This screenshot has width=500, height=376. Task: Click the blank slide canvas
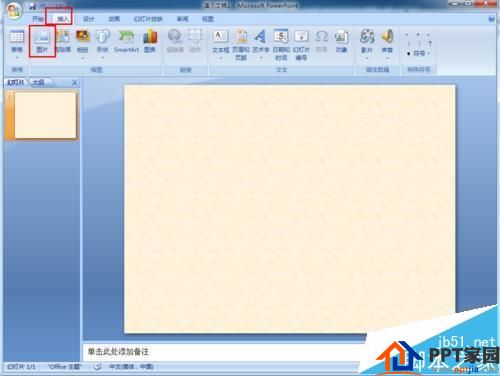290,209
